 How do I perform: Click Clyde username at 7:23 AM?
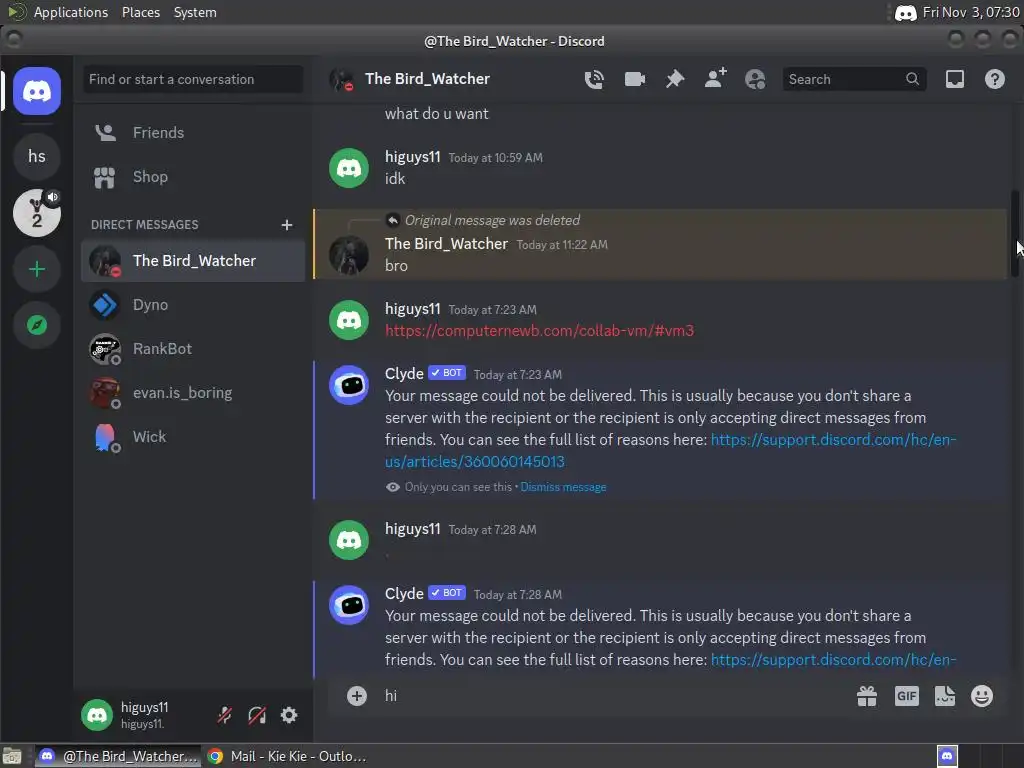pos(404,374)
